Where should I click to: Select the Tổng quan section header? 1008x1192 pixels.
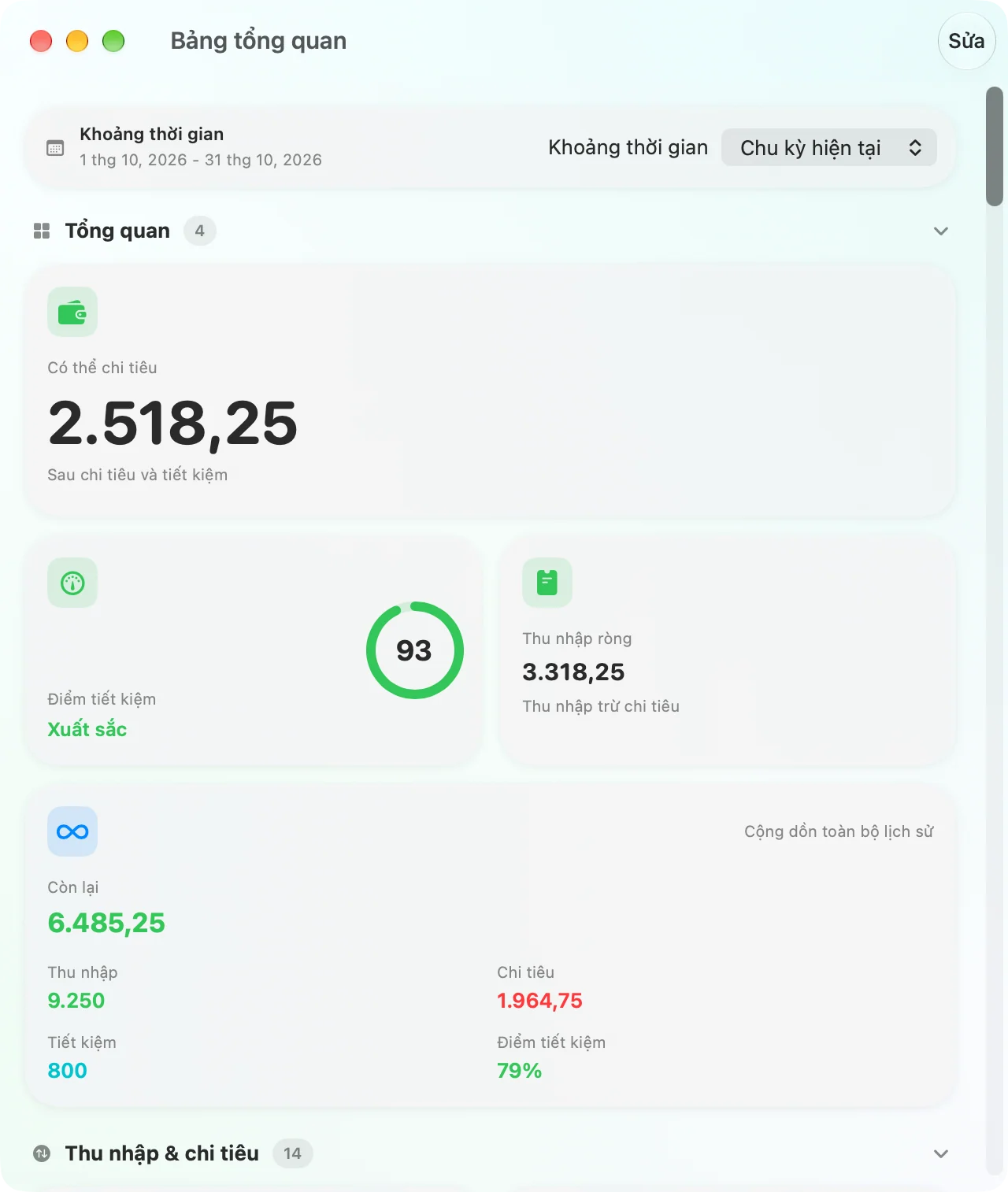[117, 231]
